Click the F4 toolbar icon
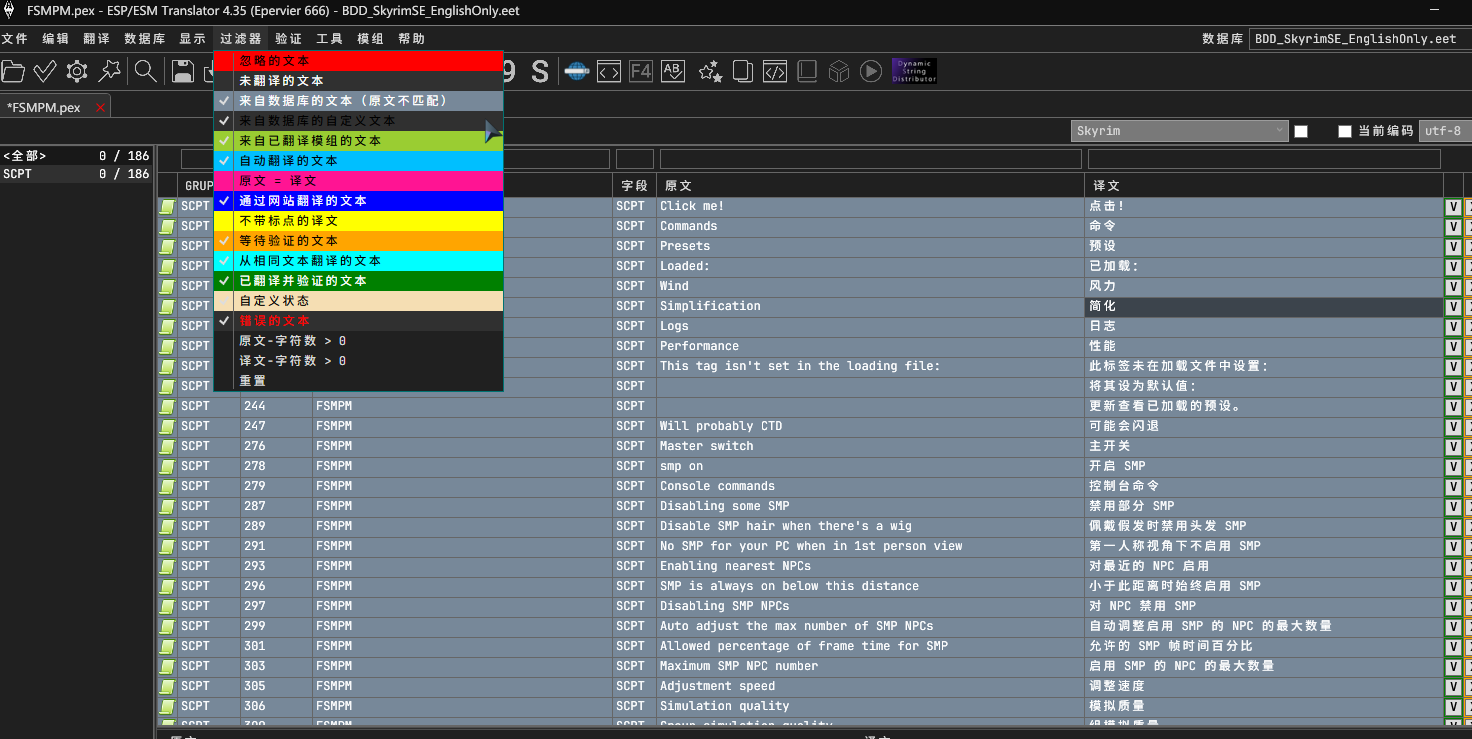Screen dimensions: 1472x739 pos(641,71)
